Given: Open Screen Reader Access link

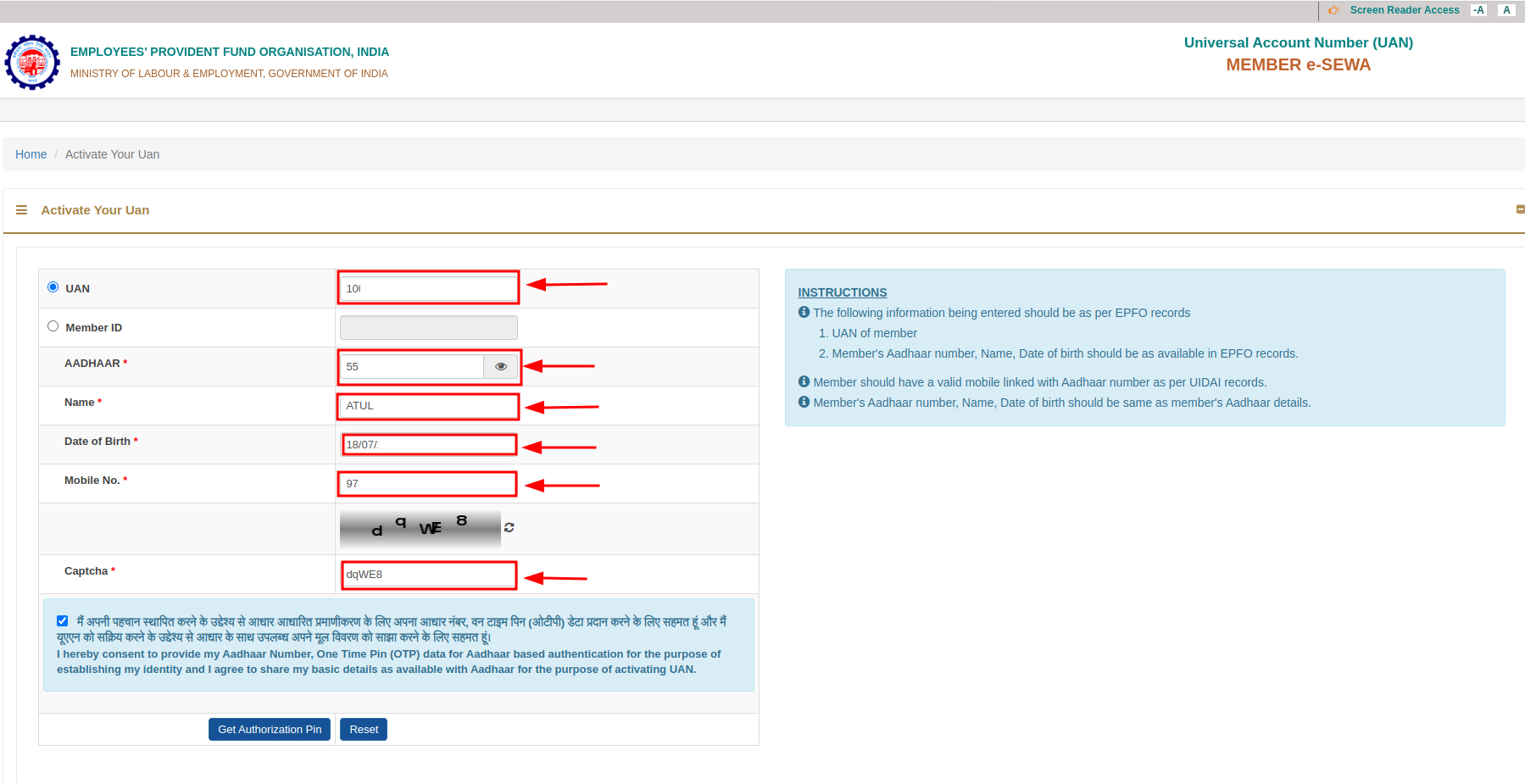Looking at the screenshot, I should click(x=1405, y=10).
